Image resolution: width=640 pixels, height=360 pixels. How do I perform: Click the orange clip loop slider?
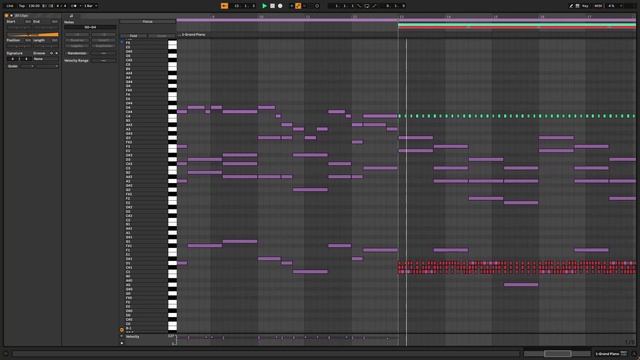[x=33, y=35]
